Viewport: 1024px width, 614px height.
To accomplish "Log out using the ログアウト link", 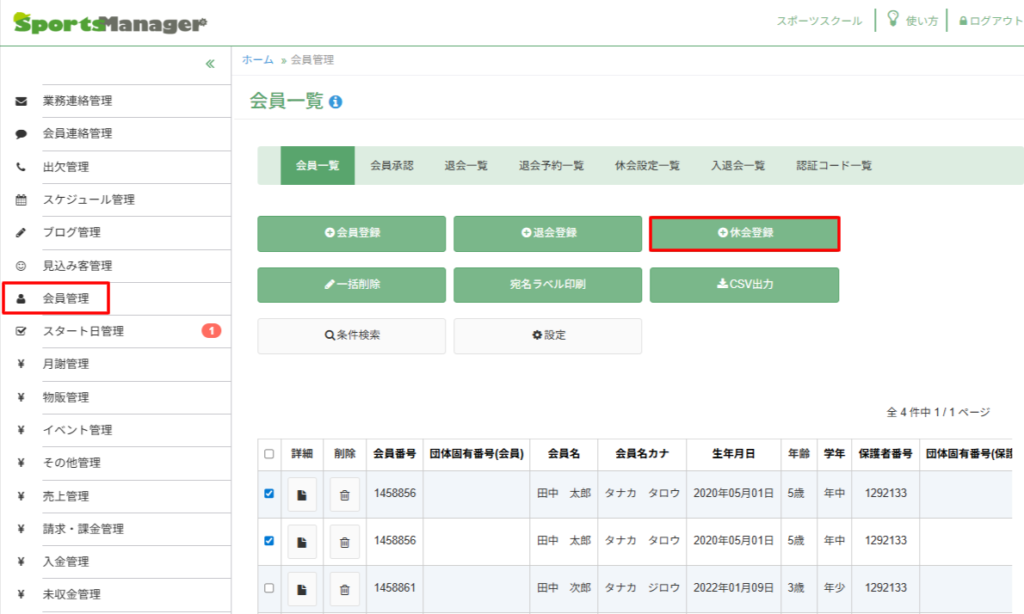I will pyautogui.click(x=990, y=21).
